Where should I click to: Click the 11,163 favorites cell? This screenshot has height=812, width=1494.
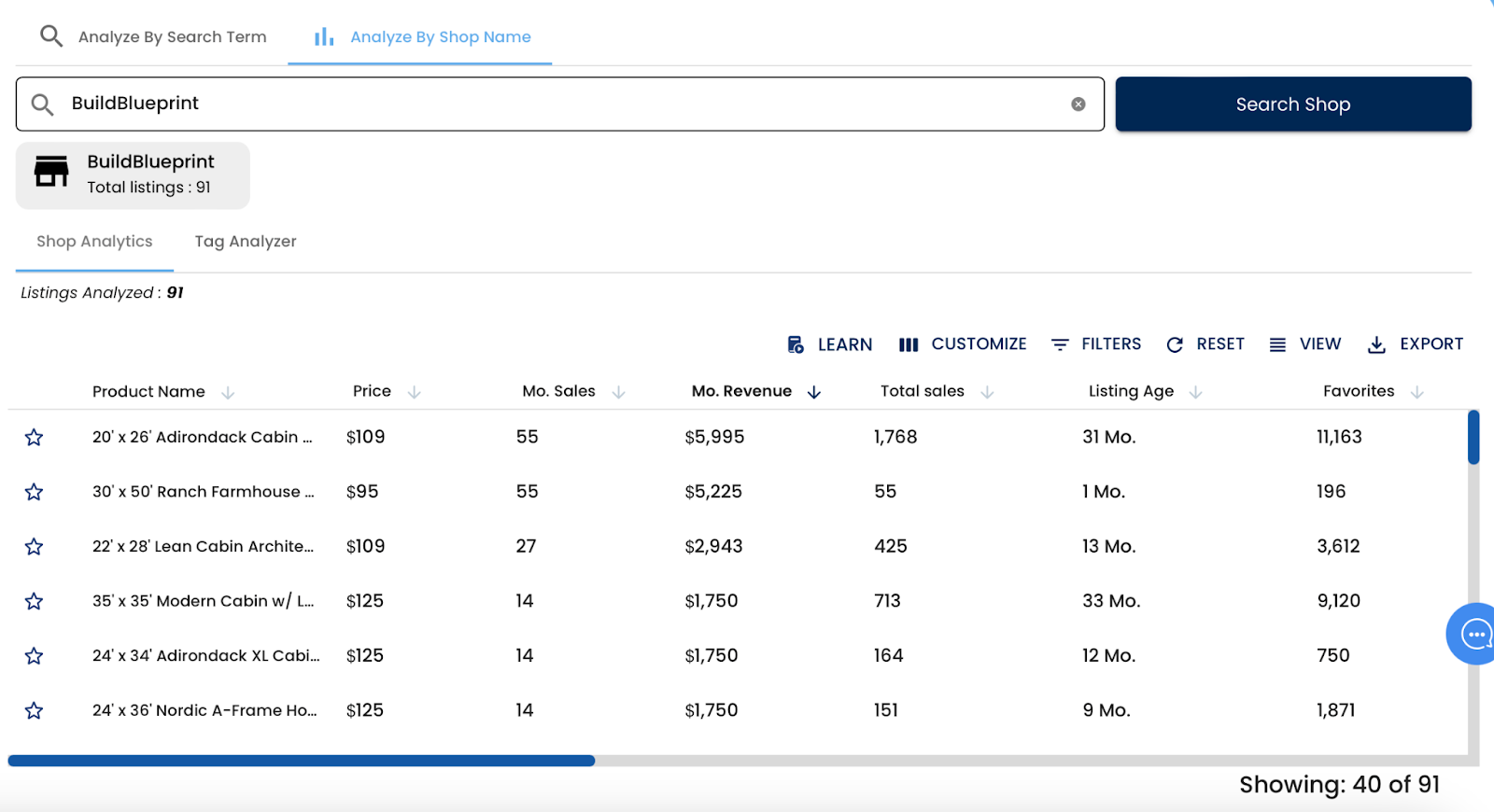coord(1339,437)
